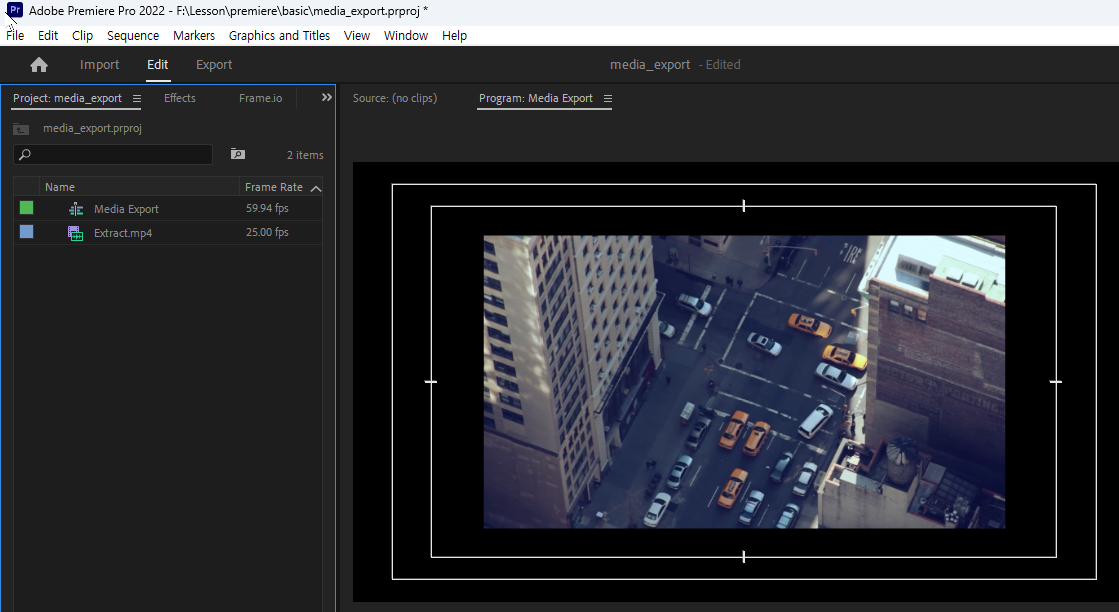Viewport: 1119px width, 612px height.
Task: Go to the Export workspace
Action: click(x=214, y=65)
